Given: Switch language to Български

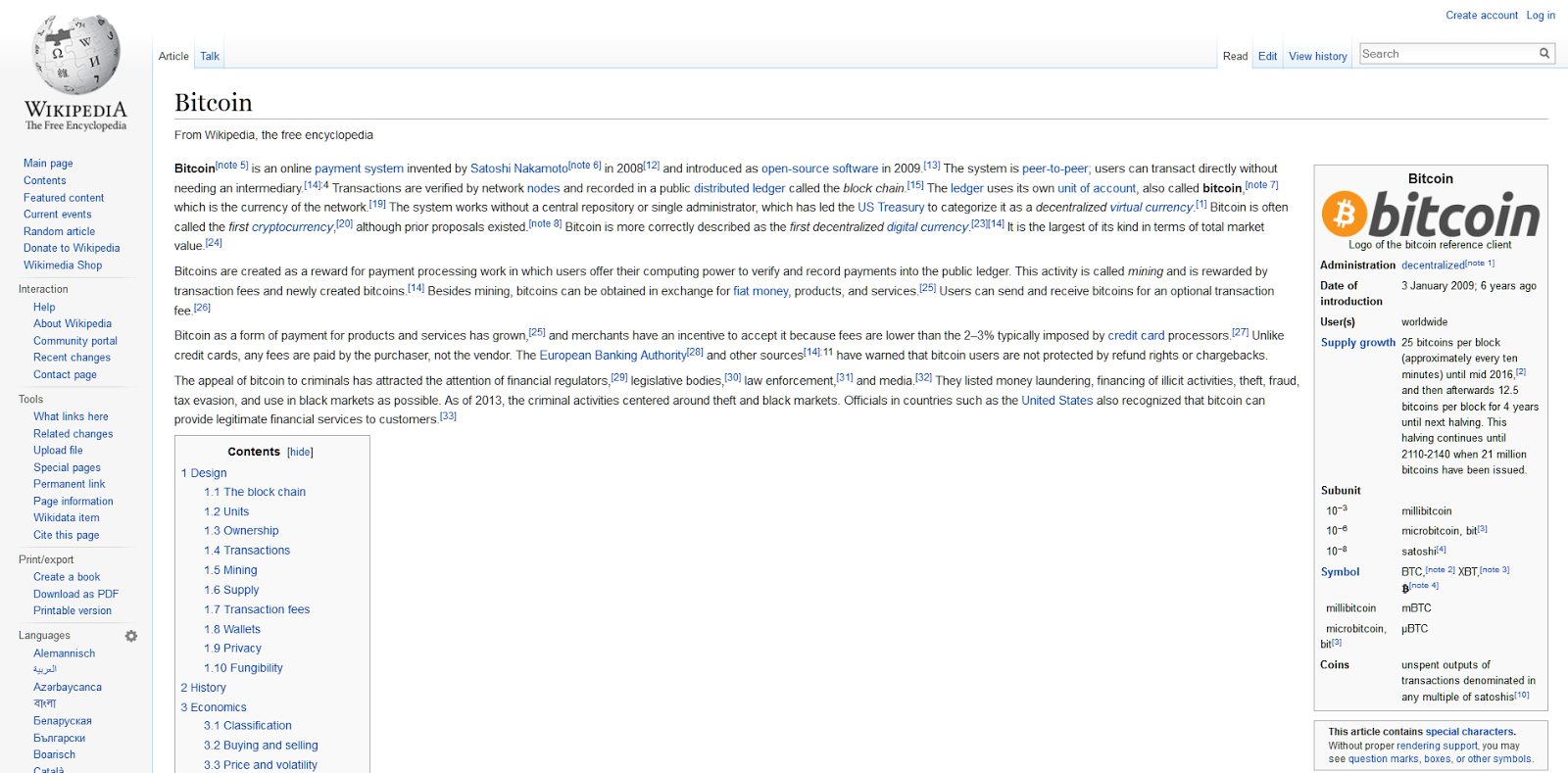Looking at the screenshot, I should point(59,739).
